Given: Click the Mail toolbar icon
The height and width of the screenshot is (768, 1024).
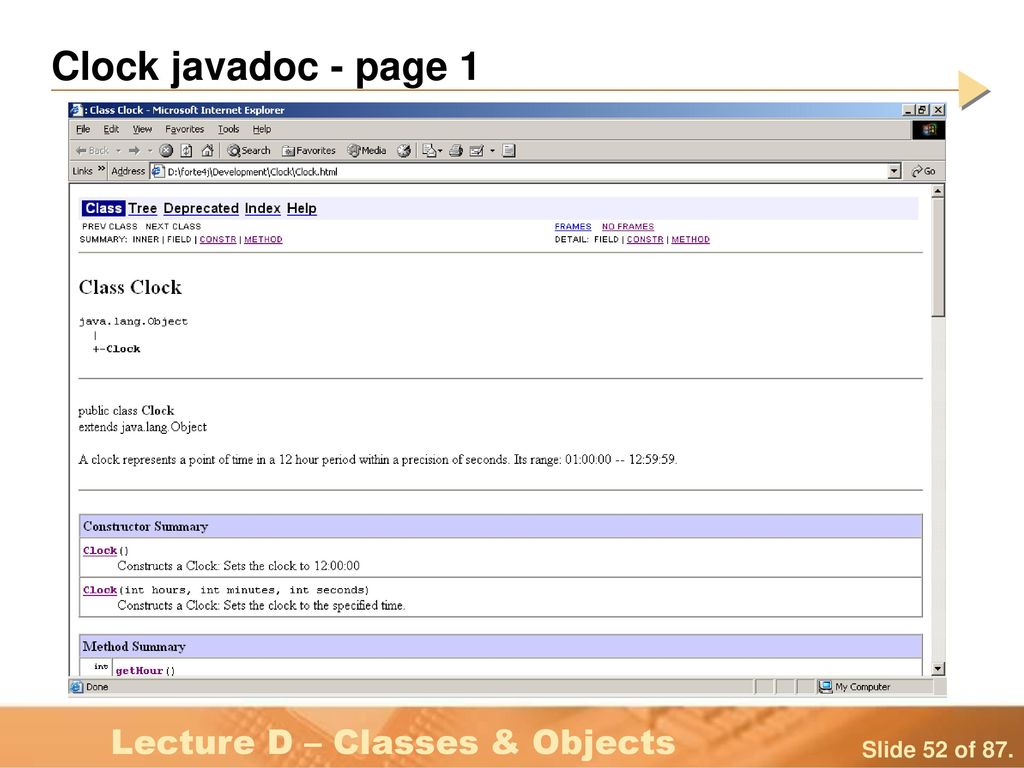Looking at the screenshot, I should pyautogui.click(x=429, y=151).
